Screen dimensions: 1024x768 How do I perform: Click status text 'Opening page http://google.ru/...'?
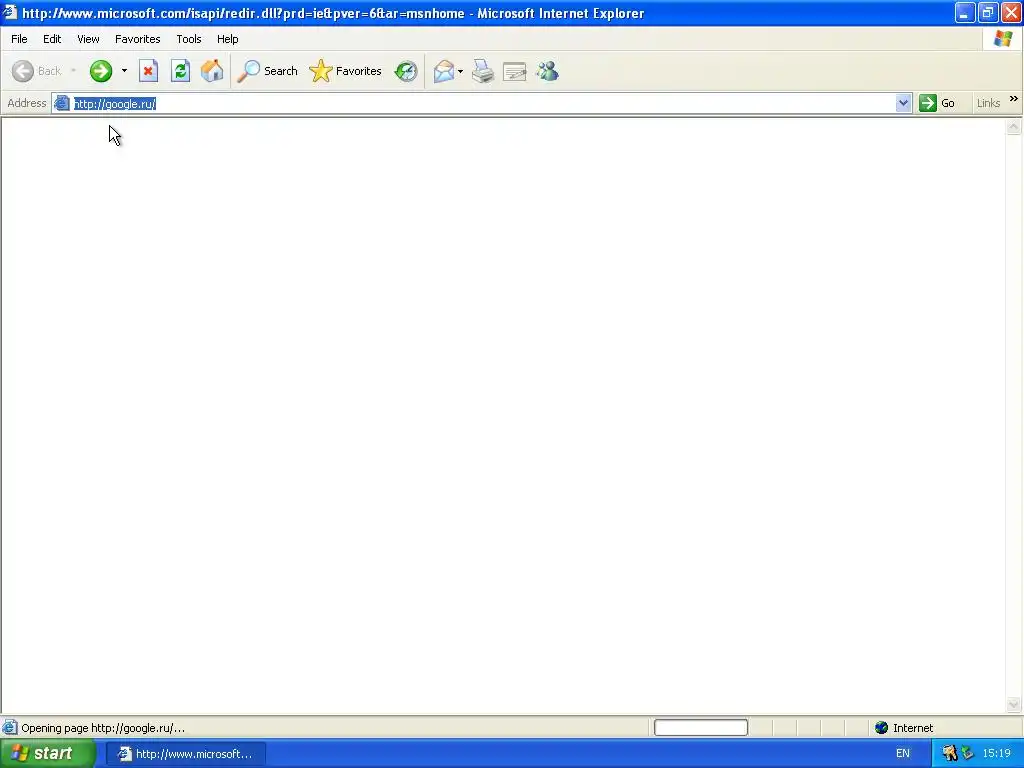[x=103, y=728]
